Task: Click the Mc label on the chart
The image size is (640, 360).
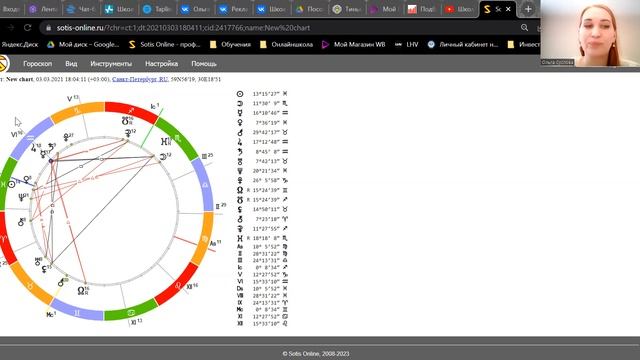Action: tap(51, 314)
